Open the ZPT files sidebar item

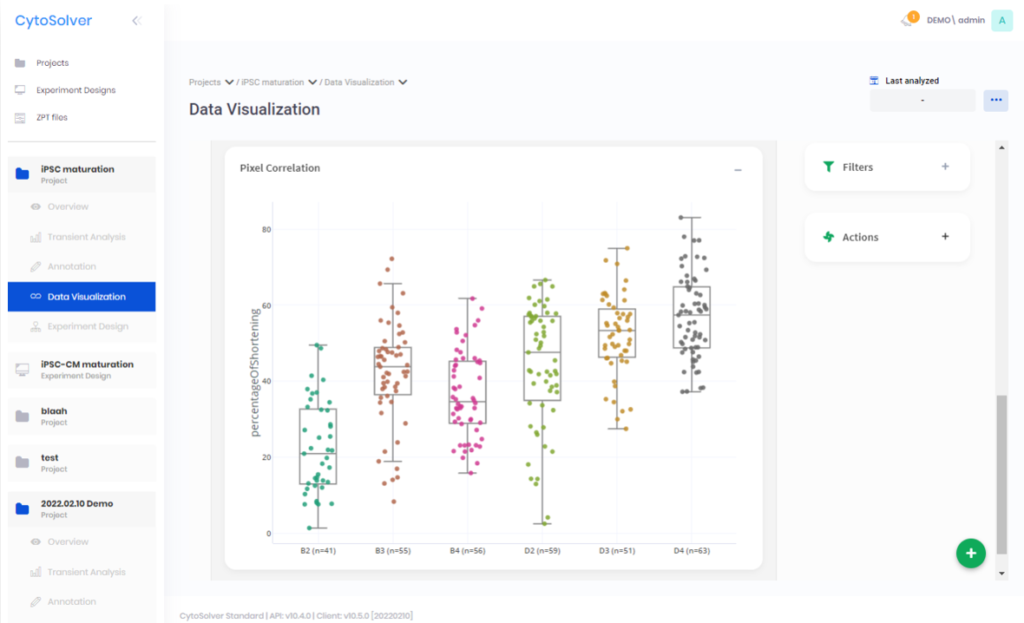pyautogui.click(x=51, y=117)
